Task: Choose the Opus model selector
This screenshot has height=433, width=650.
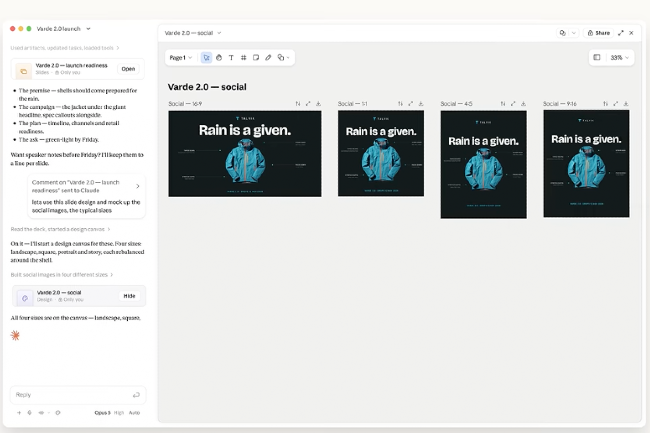Action: click(102, 413)
